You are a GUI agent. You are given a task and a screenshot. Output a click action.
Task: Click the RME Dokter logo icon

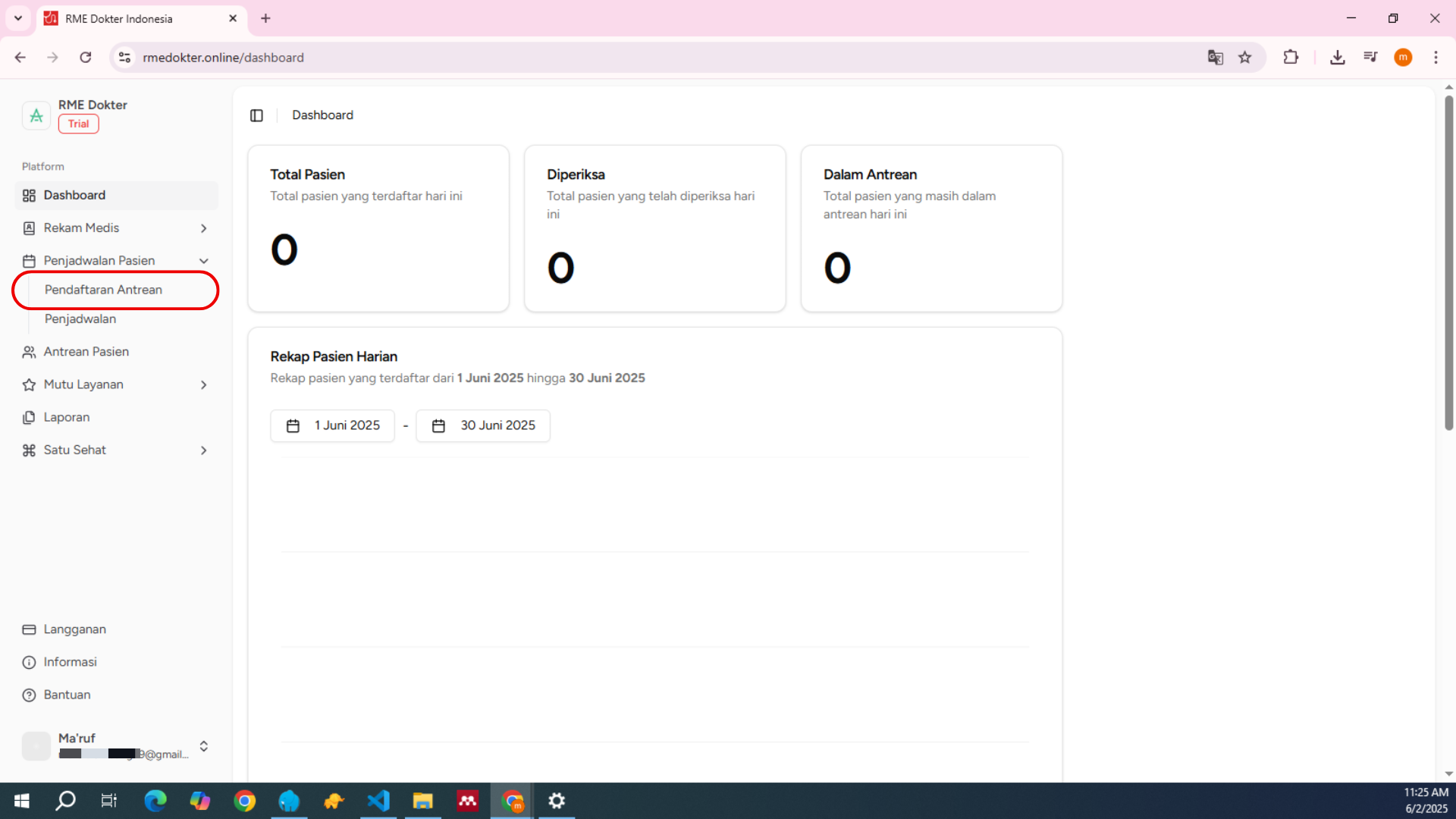coord(36,115)
